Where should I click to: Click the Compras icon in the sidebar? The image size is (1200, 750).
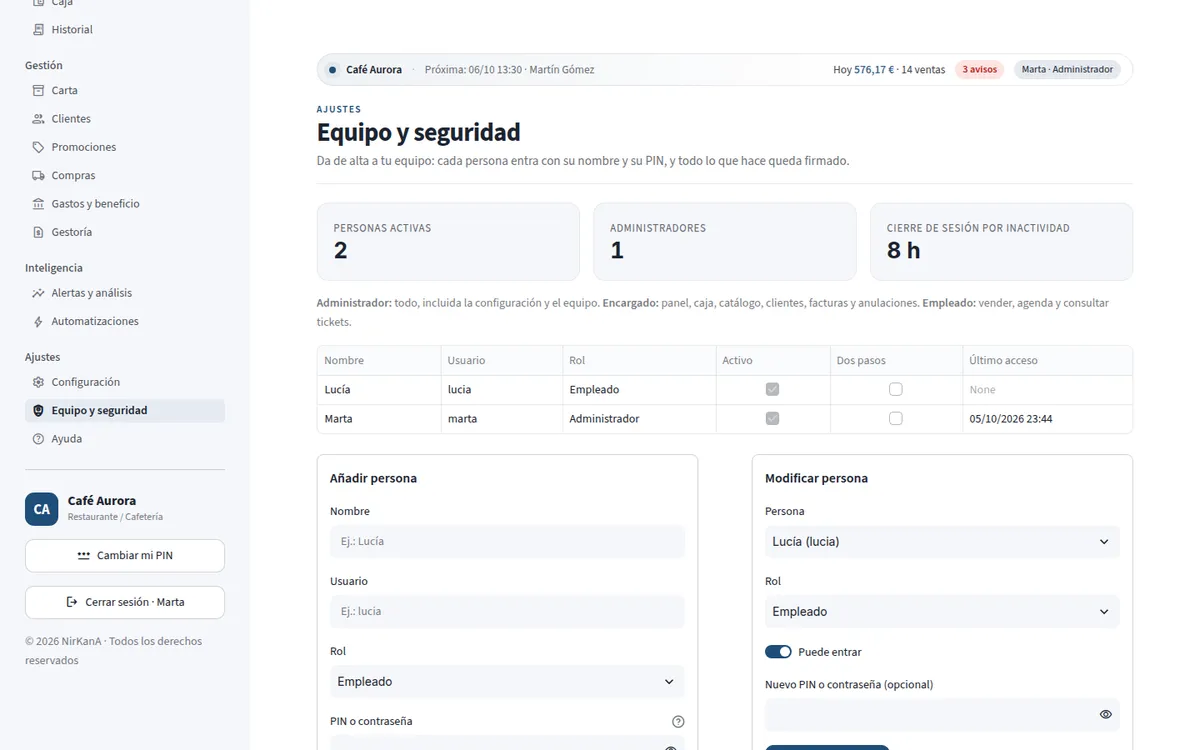tap(38, 176)
